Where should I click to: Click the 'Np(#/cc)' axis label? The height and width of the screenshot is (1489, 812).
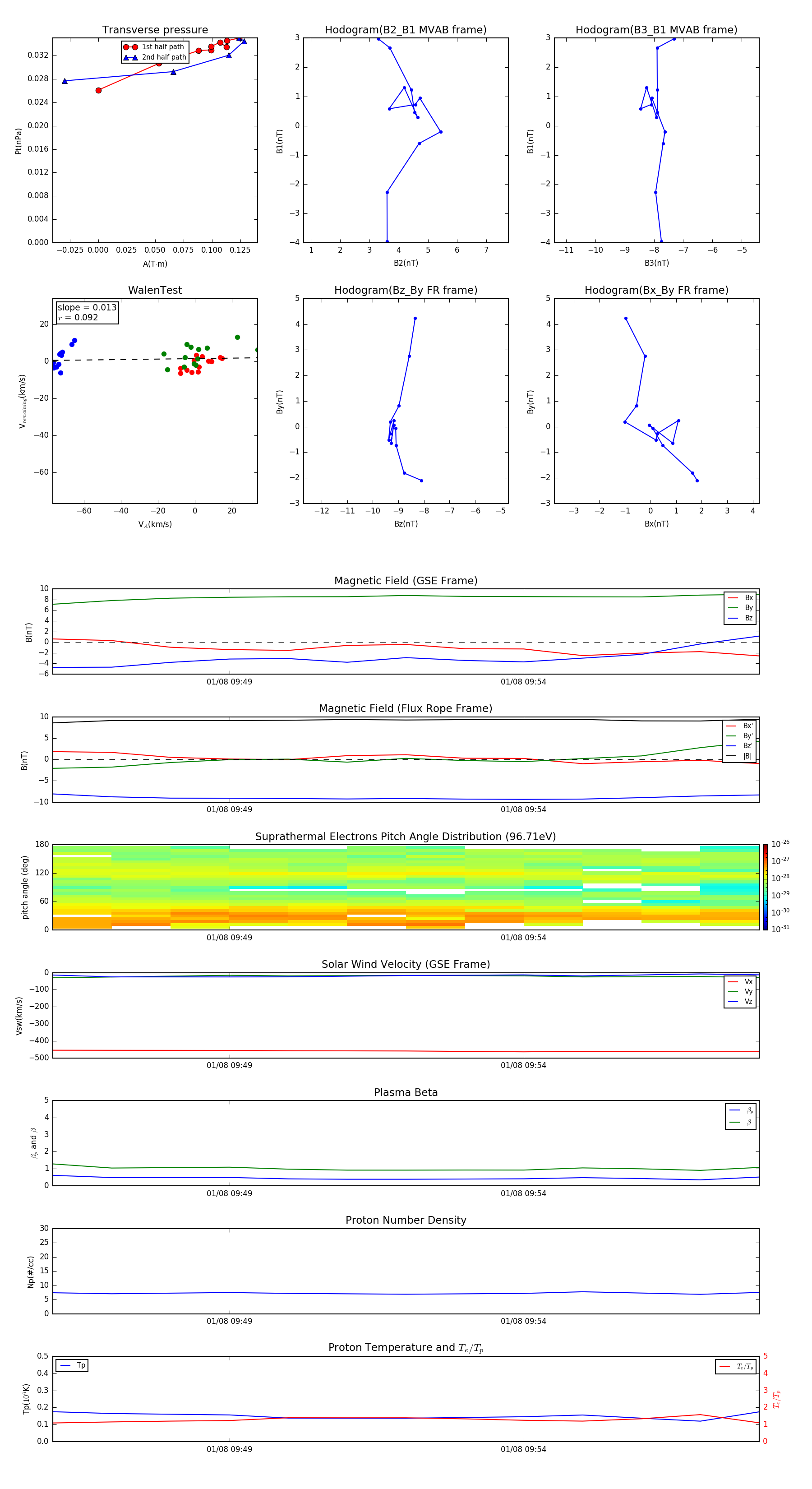click(x=31, y=1272)
